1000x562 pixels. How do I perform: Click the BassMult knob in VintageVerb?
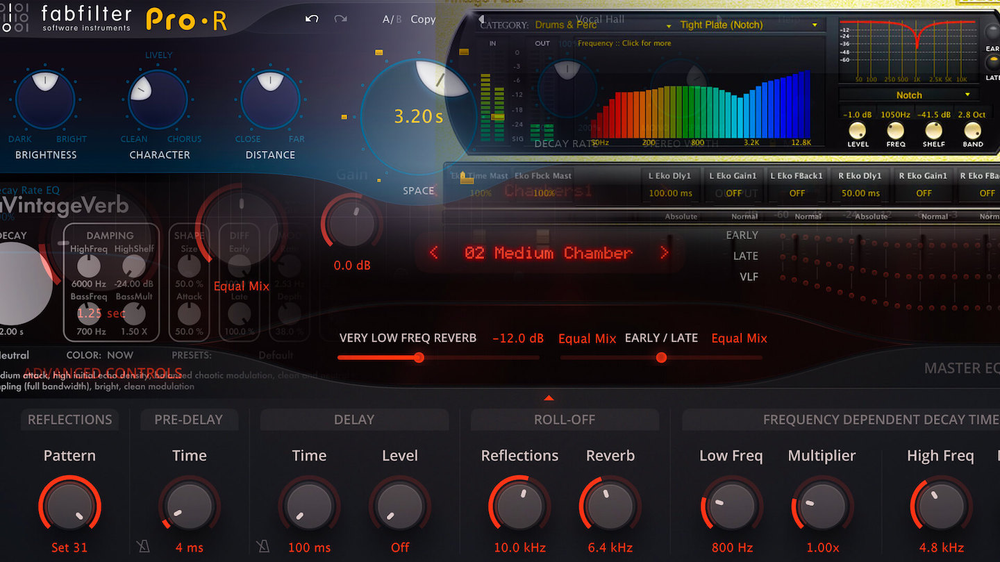coord(133,313)
